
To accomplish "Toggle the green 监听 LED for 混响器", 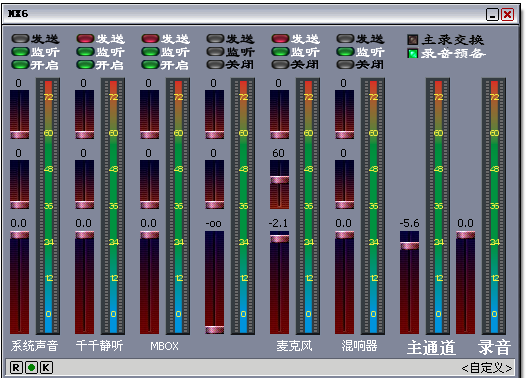I will click(x=345, y=52).
